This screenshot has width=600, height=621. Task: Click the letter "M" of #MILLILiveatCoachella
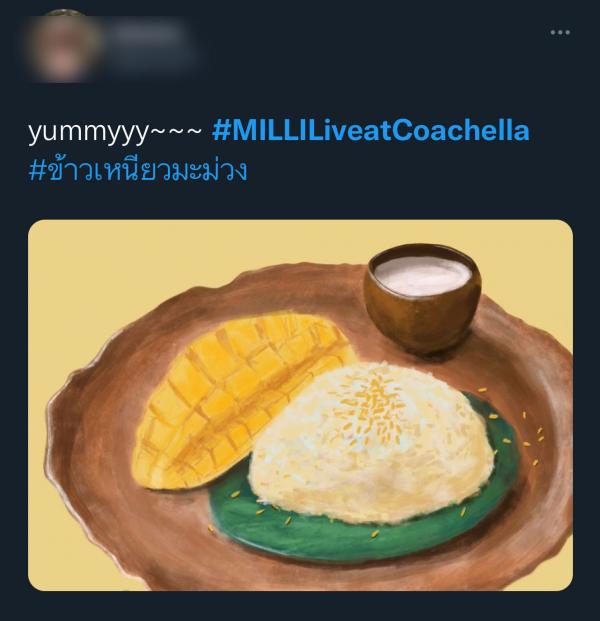243,131
